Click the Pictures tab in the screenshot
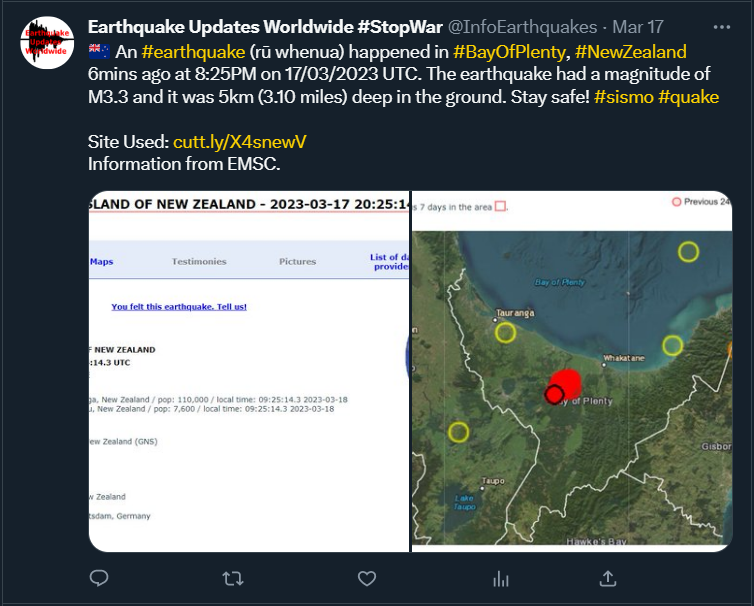 tap(297, 262)
